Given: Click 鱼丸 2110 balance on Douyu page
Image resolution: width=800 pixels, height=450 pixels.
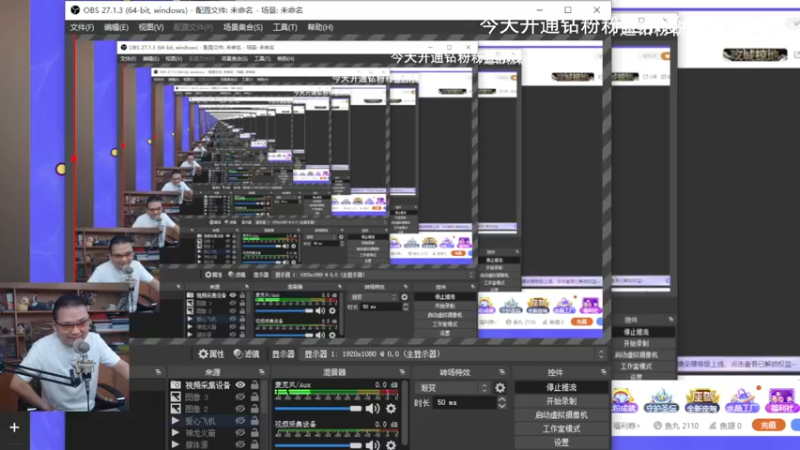Looking at the screenshot, I should click(x=677, y=426).
